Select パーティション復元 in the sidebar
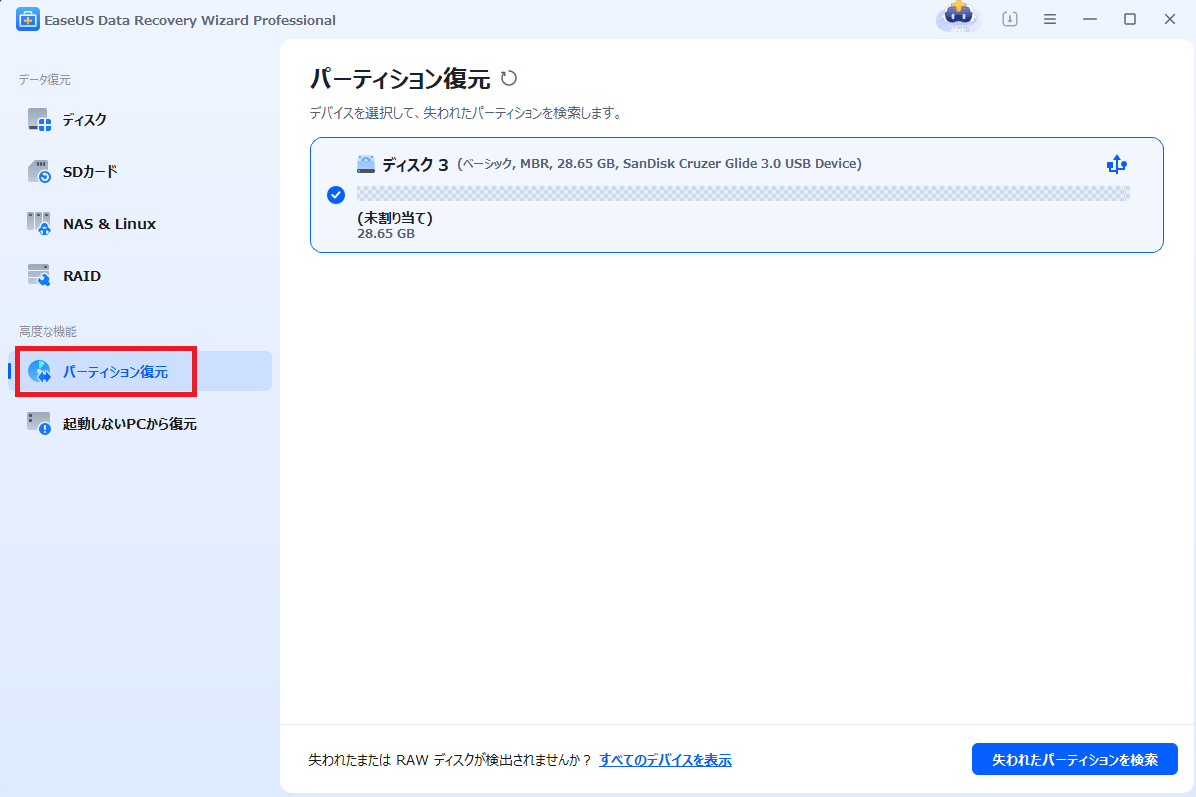Image resolution: width=1196 pixels, height=797 pixels. (x=115, y=372)
